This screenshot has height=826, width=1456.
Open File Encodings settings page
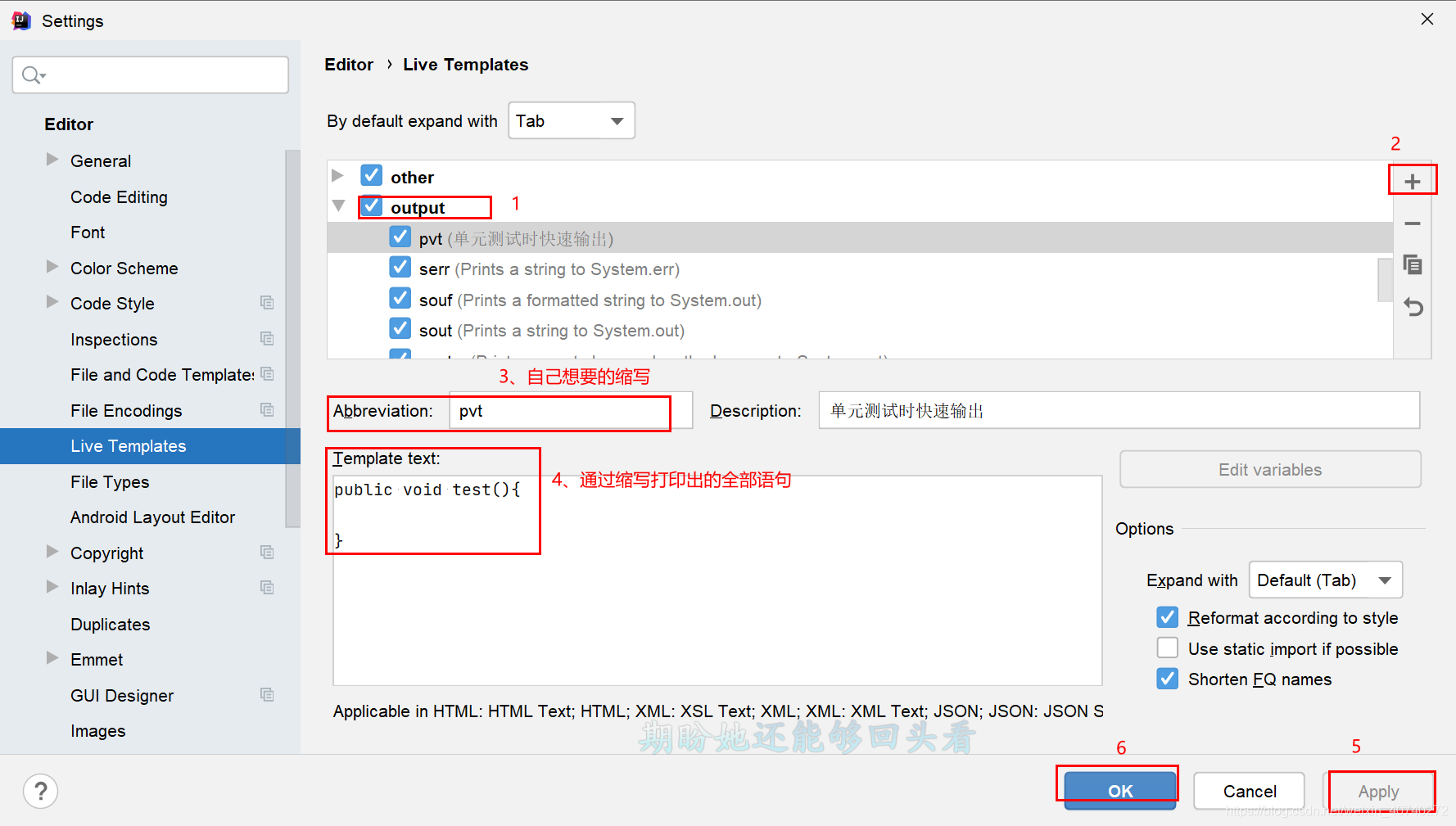pos(126,411)
